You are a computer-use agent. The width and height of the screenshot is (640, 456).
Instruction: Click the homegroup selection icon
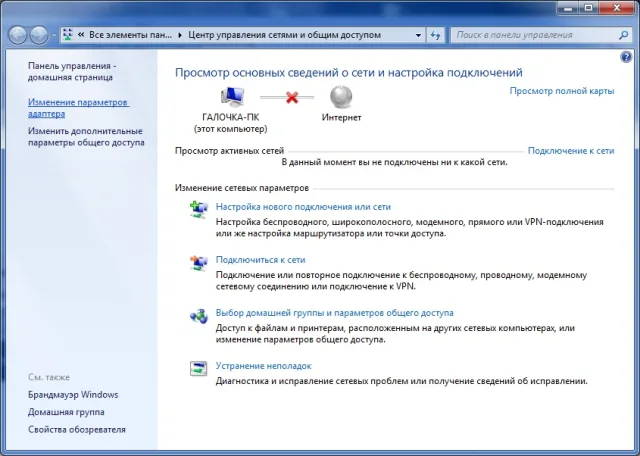pos(199,316)
